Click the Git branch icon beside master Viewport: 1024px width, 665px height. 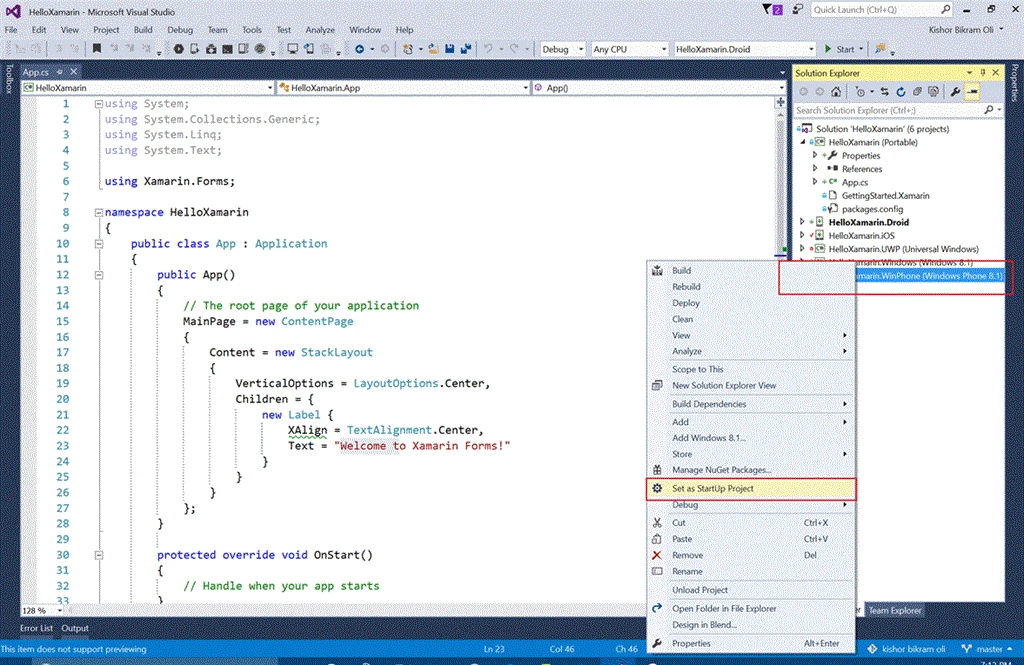pos(967,649)
